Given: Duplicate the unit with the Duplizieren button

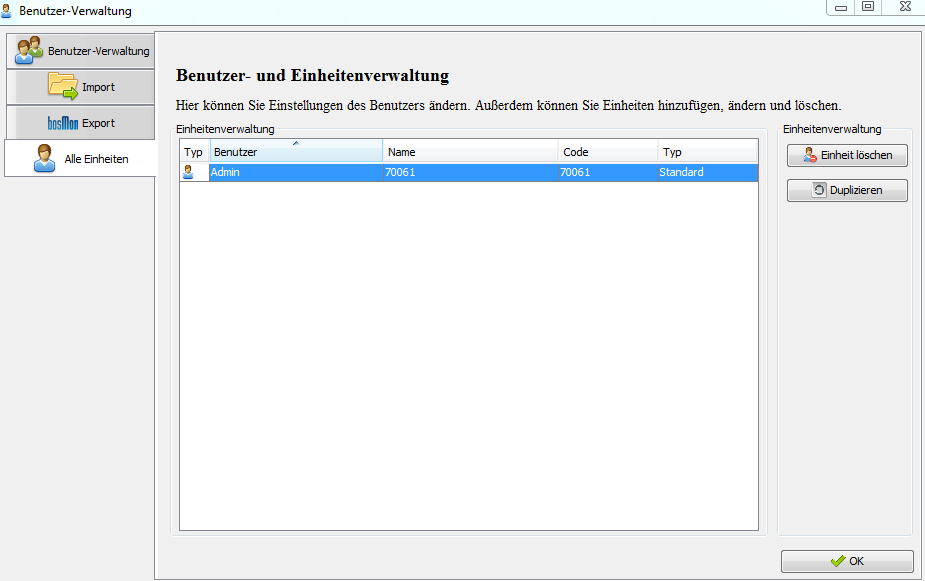Looking at the screenshot, I should 847,190.
